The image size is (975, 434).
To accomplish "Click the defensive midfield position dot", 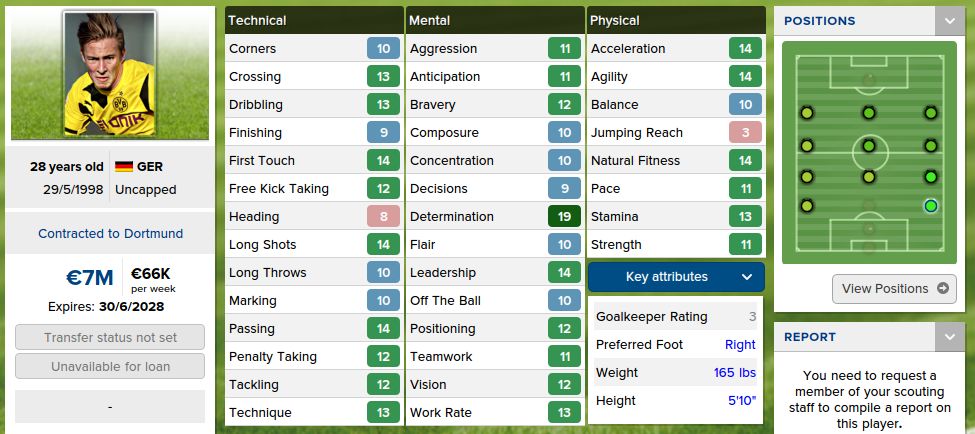I will 869,177.
